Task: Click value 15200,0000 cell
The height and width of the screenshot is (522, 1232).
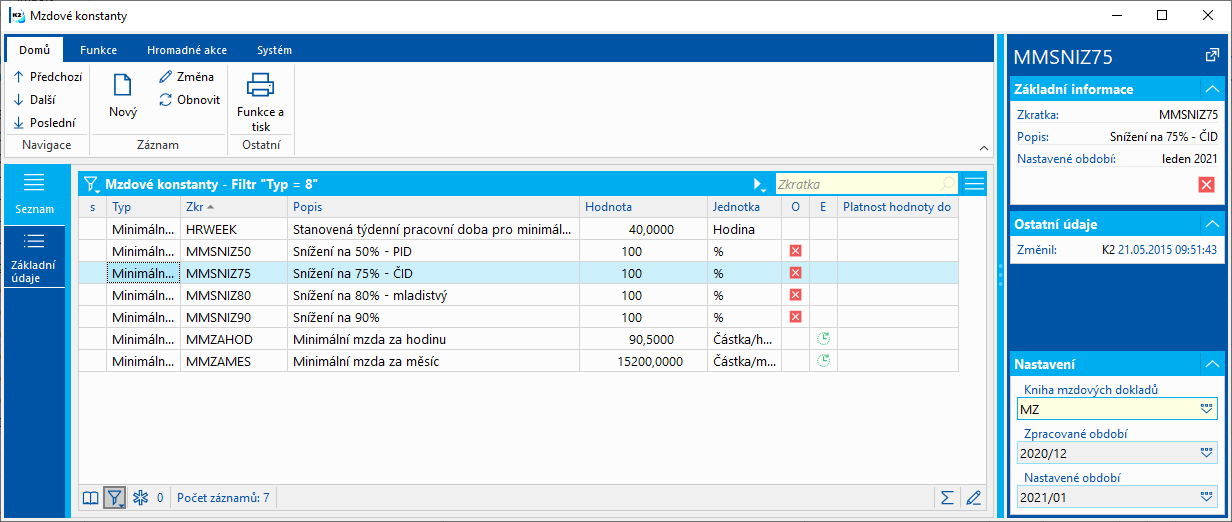Action: point(643,361)
